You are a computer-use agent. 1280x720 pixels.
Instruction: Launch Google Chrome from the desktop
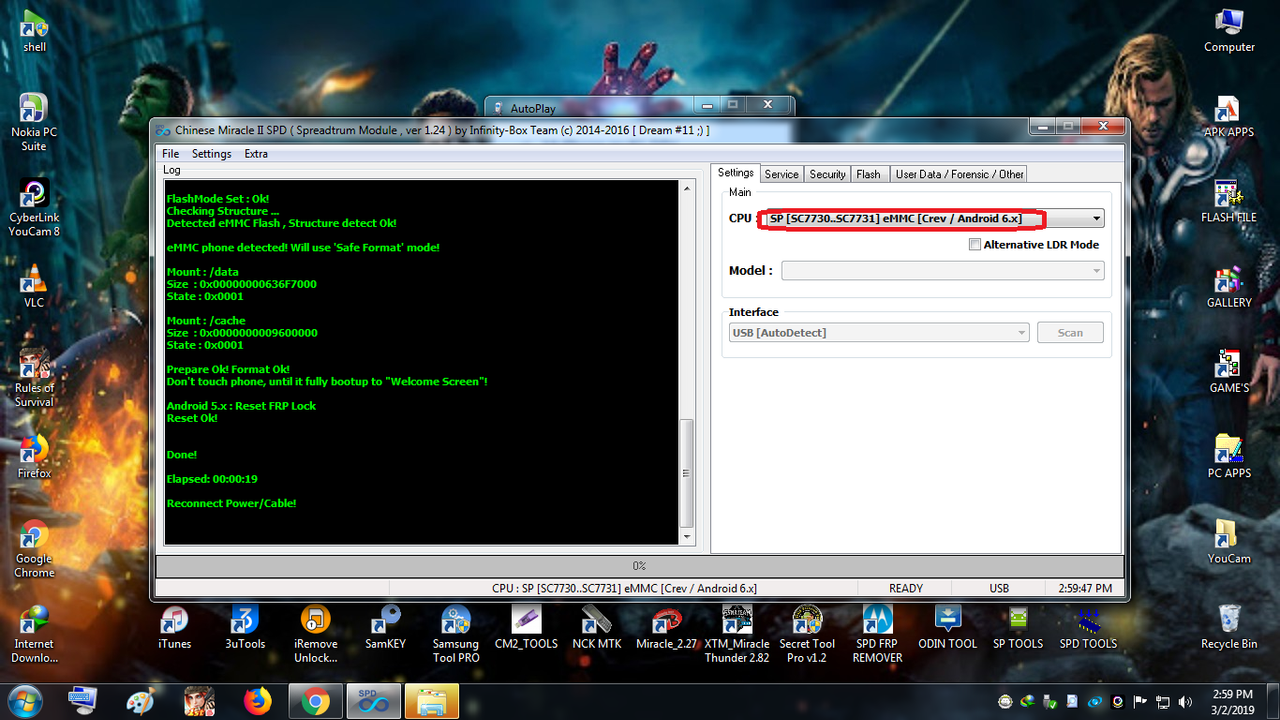34,549
